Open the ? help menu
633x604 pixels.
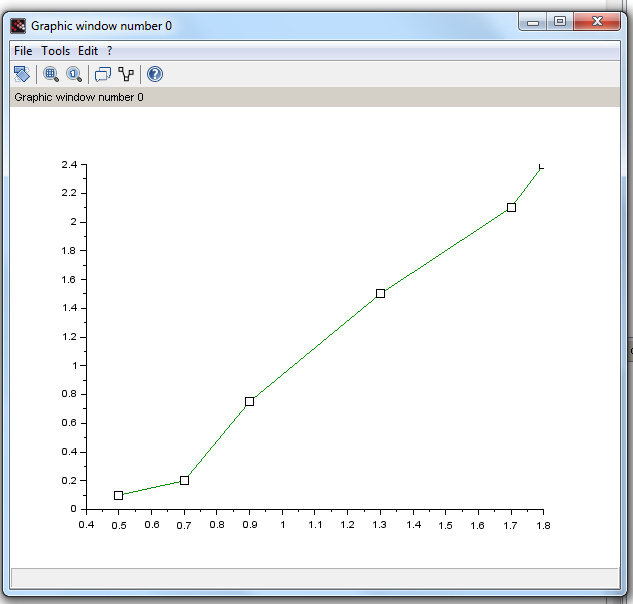(x=109, y=51)
